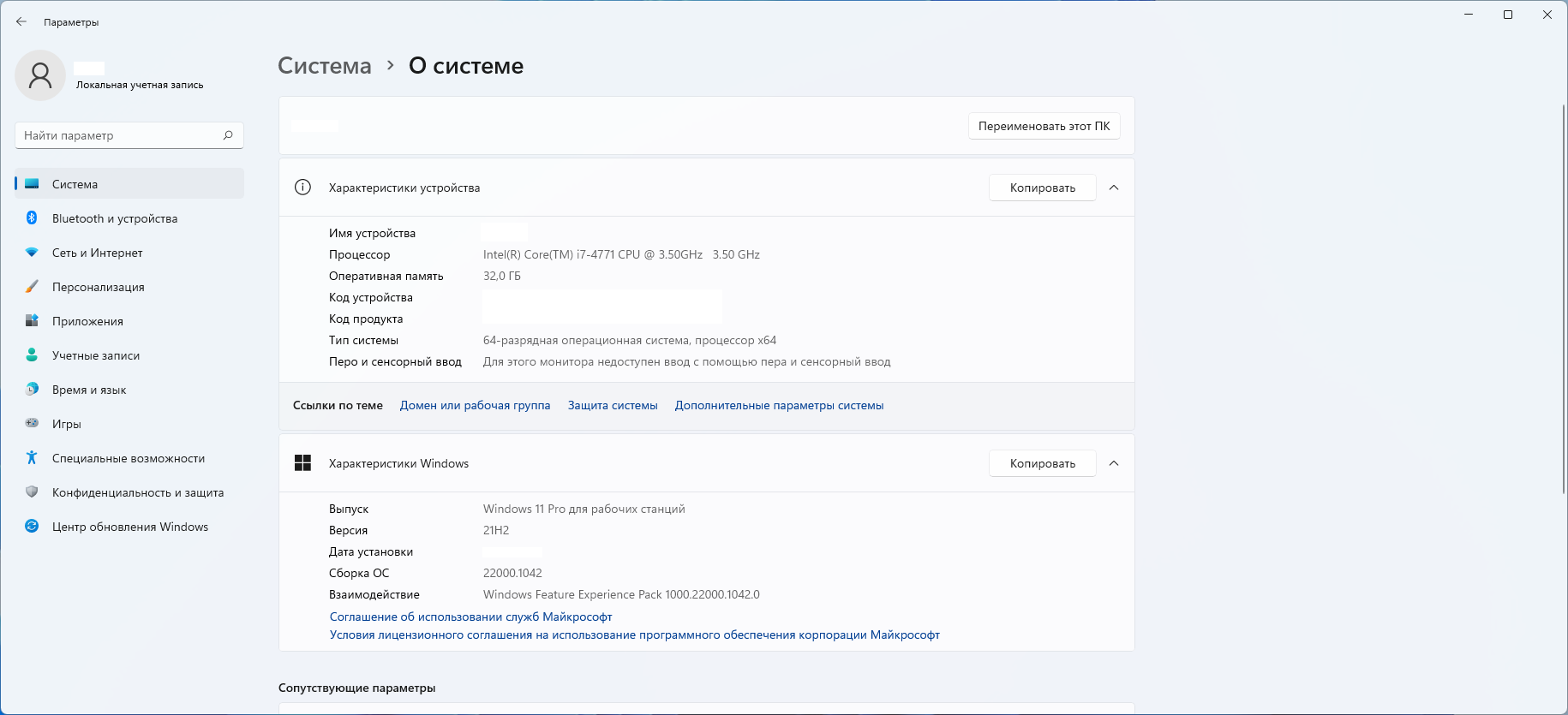Click the Система monitor icon in sidebar
Viewport: 1568px width, 715px height.
32,184
